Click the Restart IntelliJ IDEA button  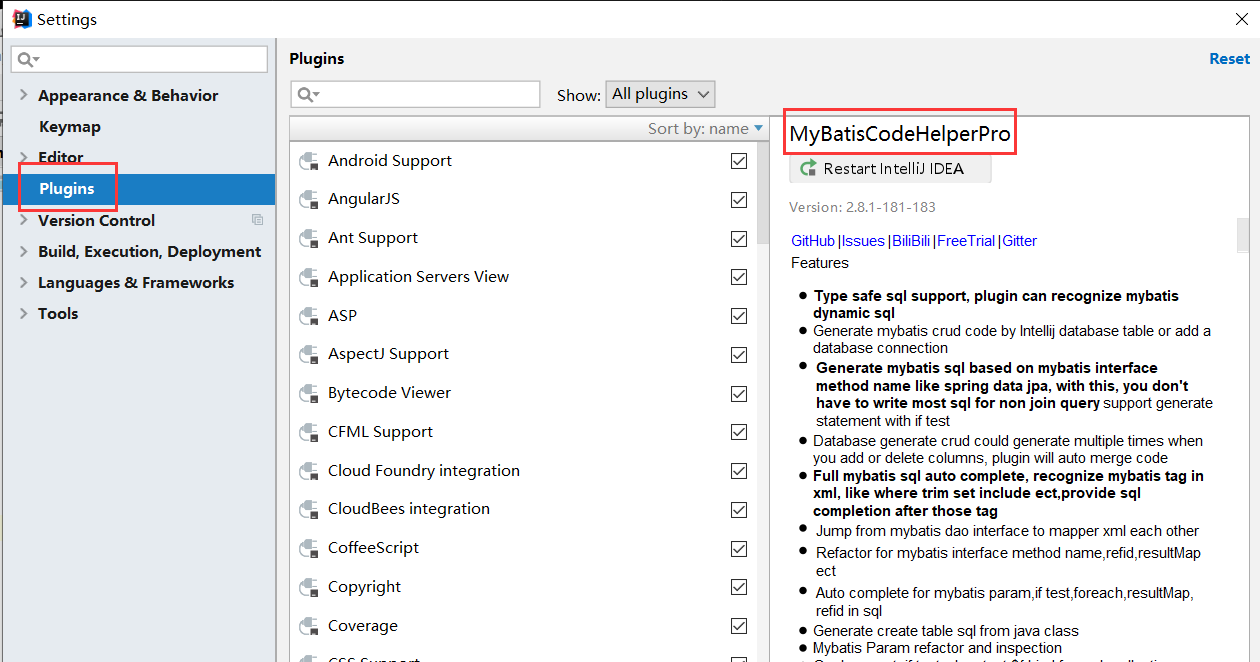coord(890,169)
